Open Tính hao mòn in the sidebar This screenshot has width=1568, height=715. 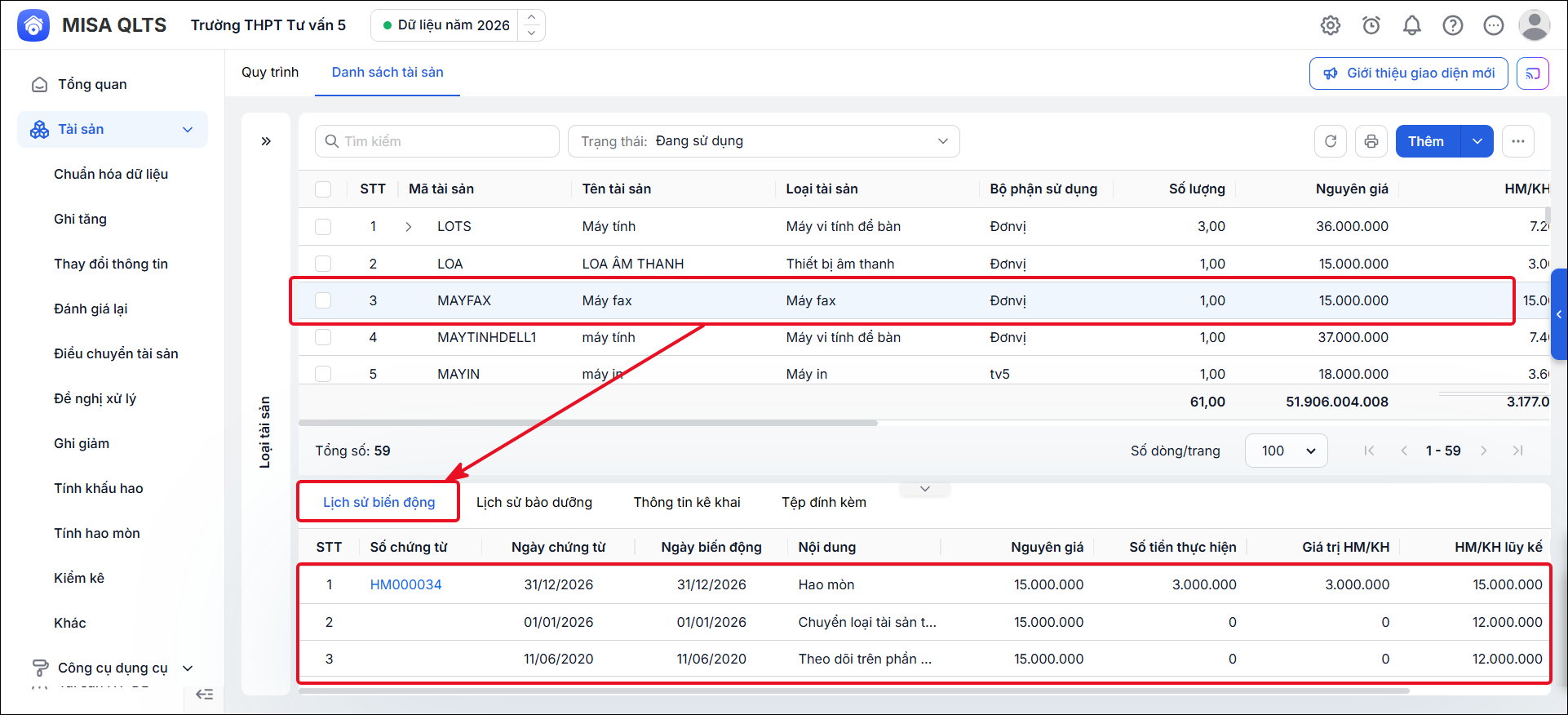pos(97,533)
